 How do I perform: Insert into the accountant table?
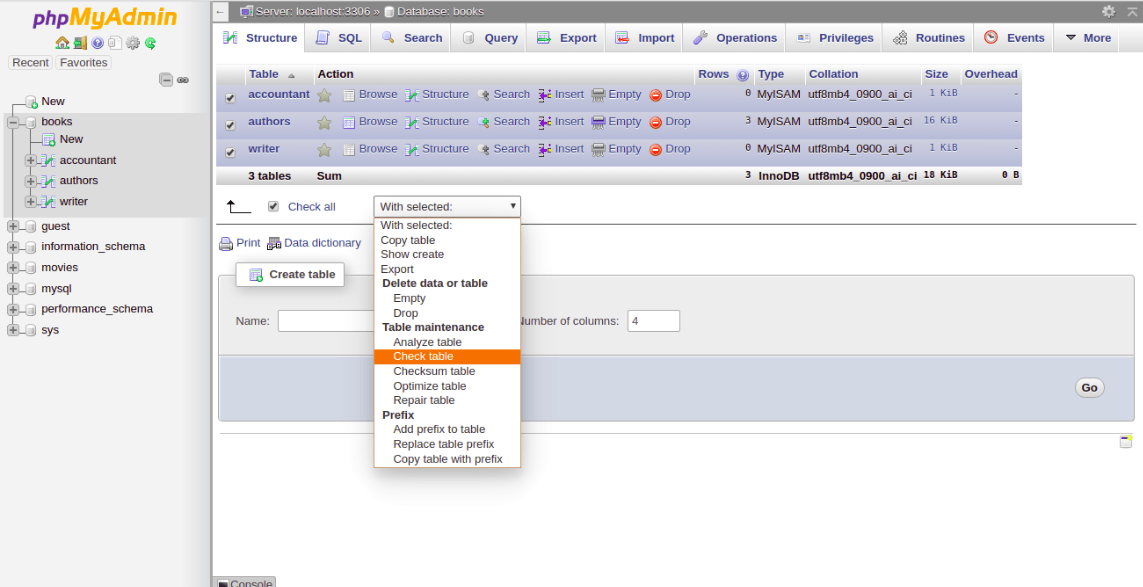[561, 94]
